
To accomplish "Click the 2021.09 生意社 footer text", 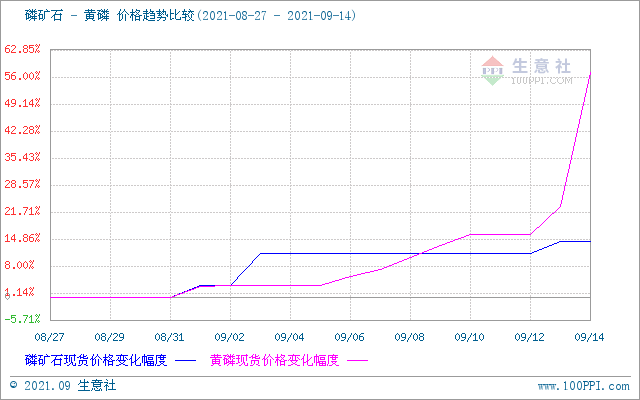I will pos(70,386).
